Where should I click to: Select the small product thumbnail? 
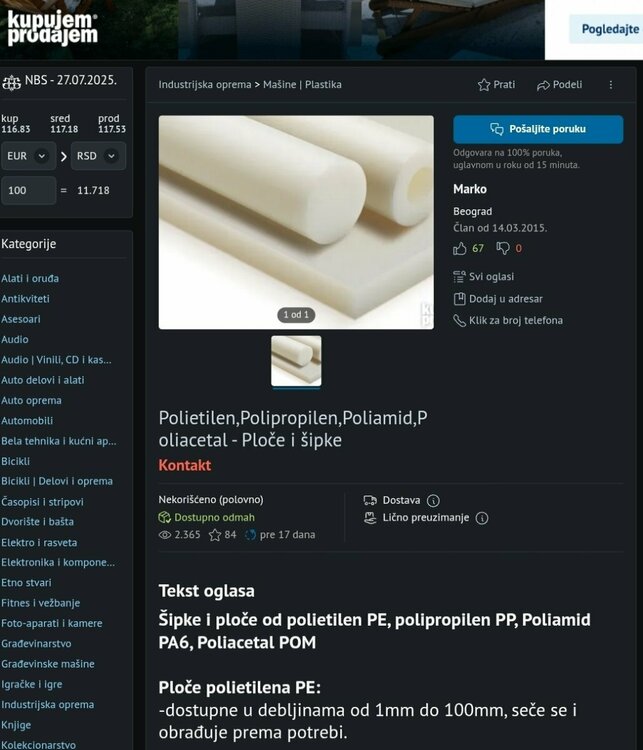296,361
